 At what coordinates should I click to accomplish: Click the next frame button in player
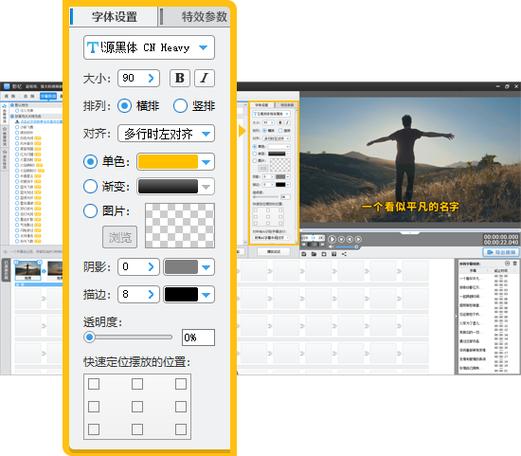pos(358,239)
